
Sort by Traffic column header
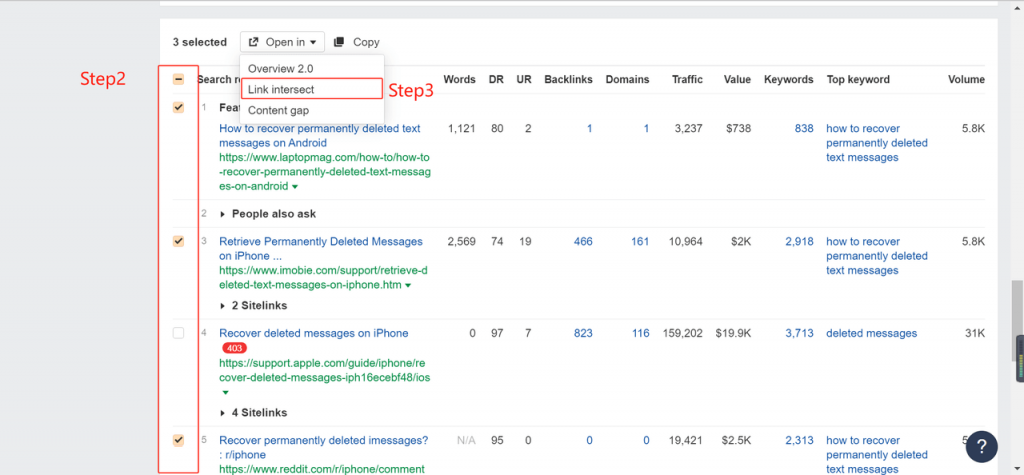(x=687, y=80)
